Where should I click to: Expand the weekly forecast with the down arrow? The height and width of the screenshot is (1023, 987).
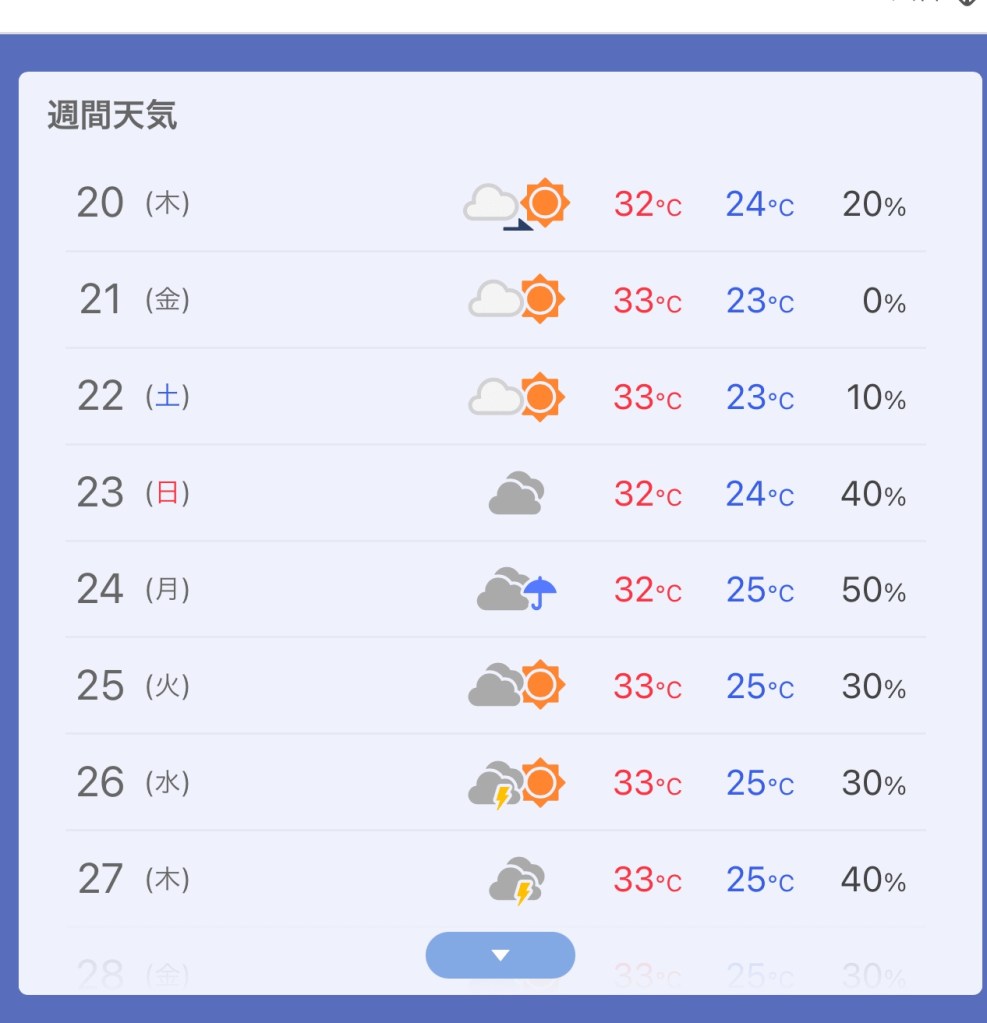click(500, 955)
